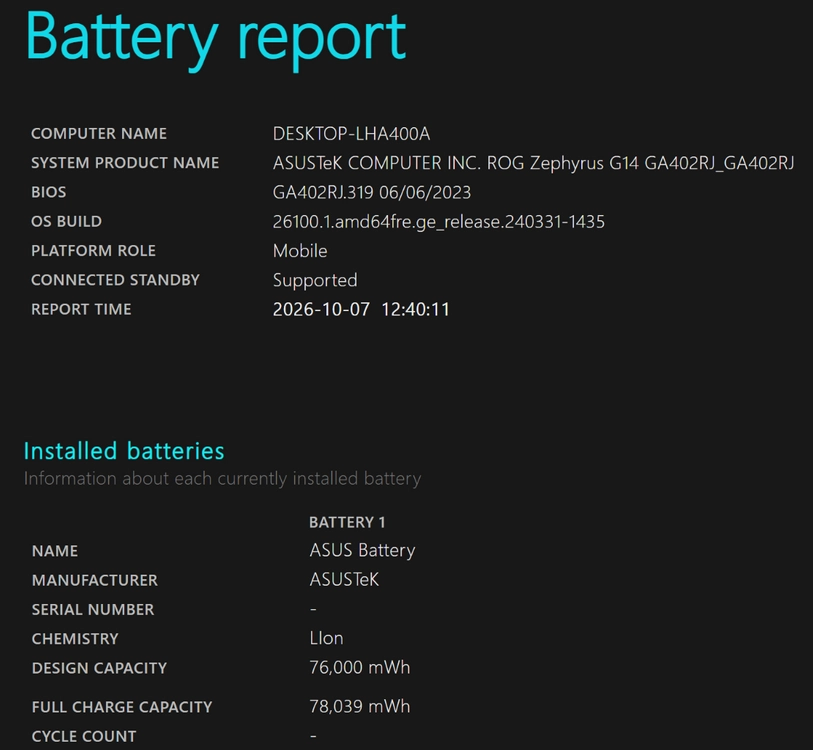
Task: Click the ASUSTeK manufacturer value
Action: 344,580
